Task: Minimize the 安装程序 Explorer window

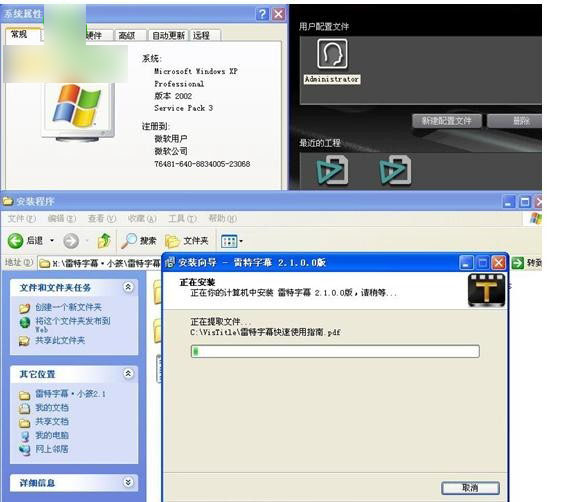Action: pos(508,202)
